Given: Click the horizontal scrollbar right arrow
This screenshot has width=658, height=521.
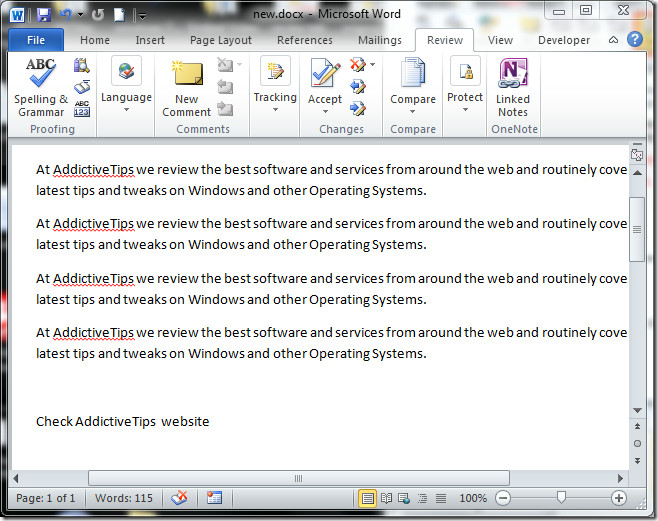Looking at the screenshot, I should tap(620, 478).
